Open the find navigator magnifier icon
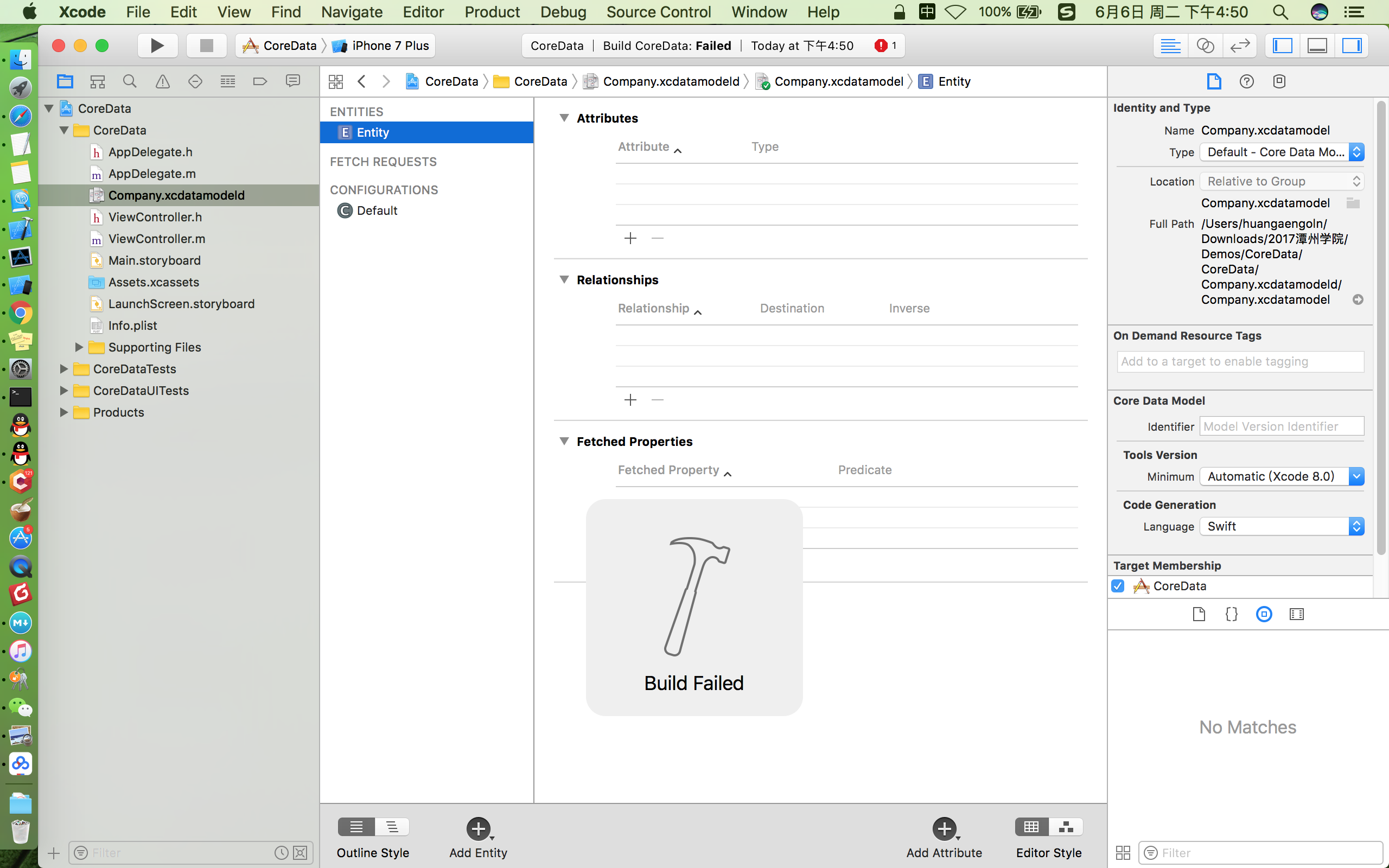The width and height of the screenshot is (1389, 868). [130, 81]
